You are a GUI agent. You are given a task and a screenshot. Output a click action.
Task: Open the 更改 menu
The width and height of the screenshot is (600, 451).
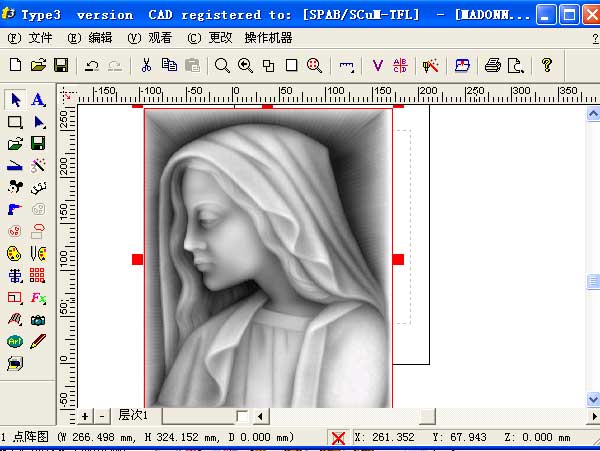coord(210,38)
